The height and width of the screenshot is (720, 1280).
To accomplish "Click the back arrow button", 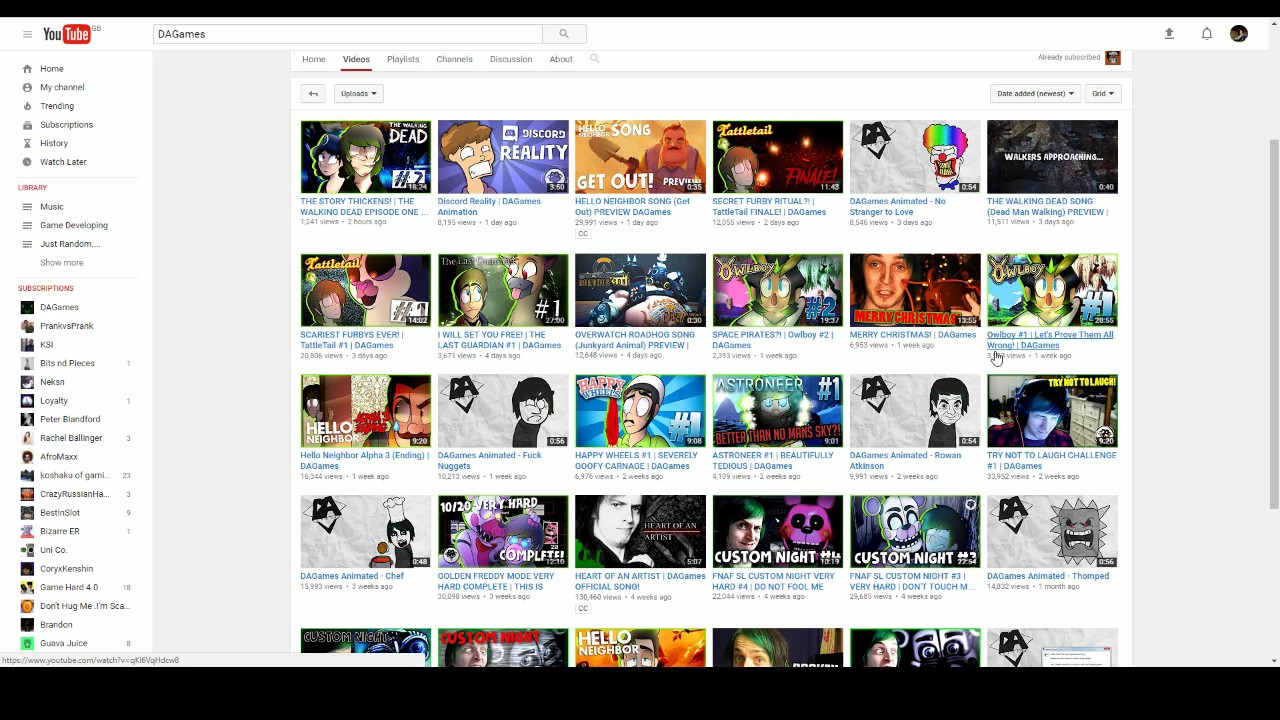I will pyautogui.click(x=313, y=94).
